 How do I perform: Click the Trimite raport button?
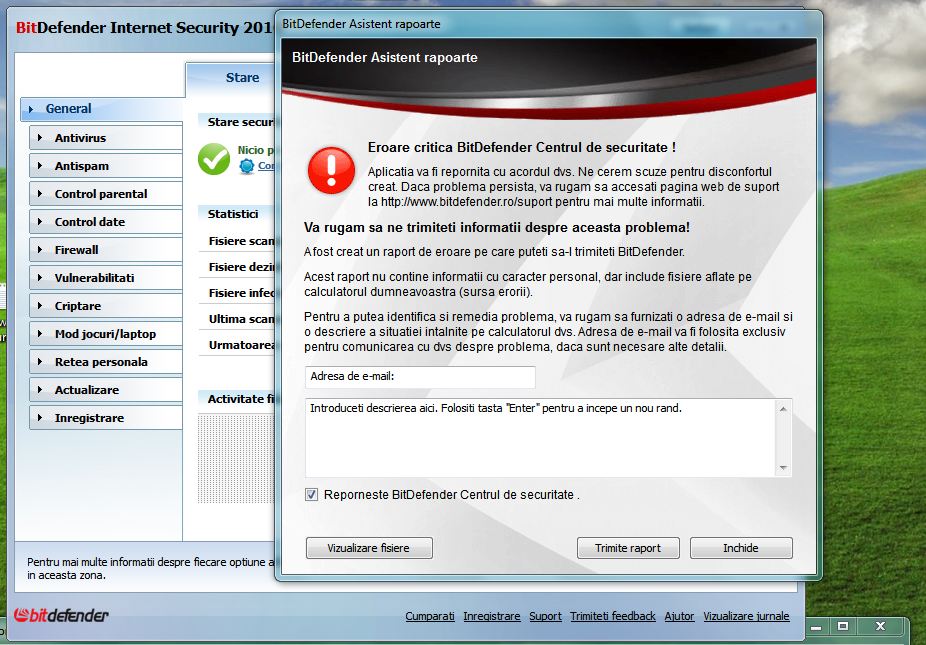(x=628, y=548)
